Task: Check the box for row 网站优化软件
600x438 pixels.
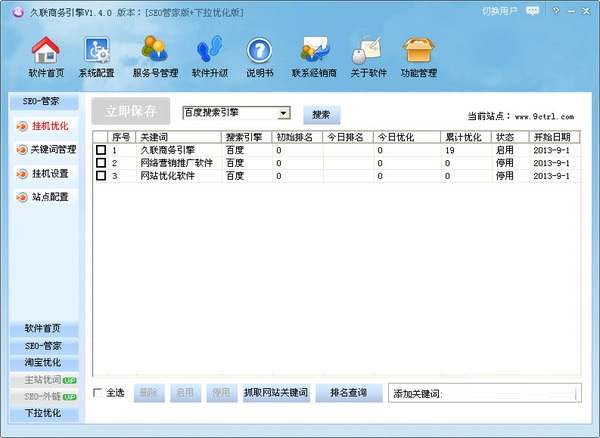Action: [101, 176]
